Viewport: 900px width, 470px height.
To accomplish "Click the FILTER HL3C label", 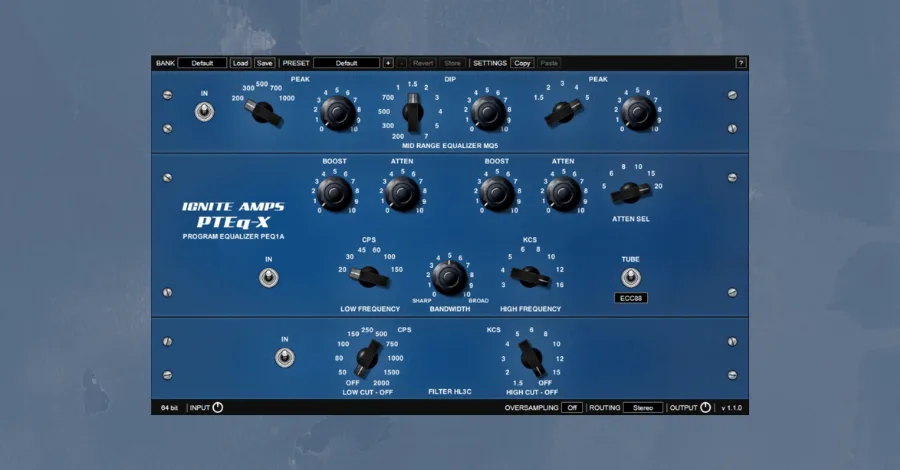I will click(450, 392).
